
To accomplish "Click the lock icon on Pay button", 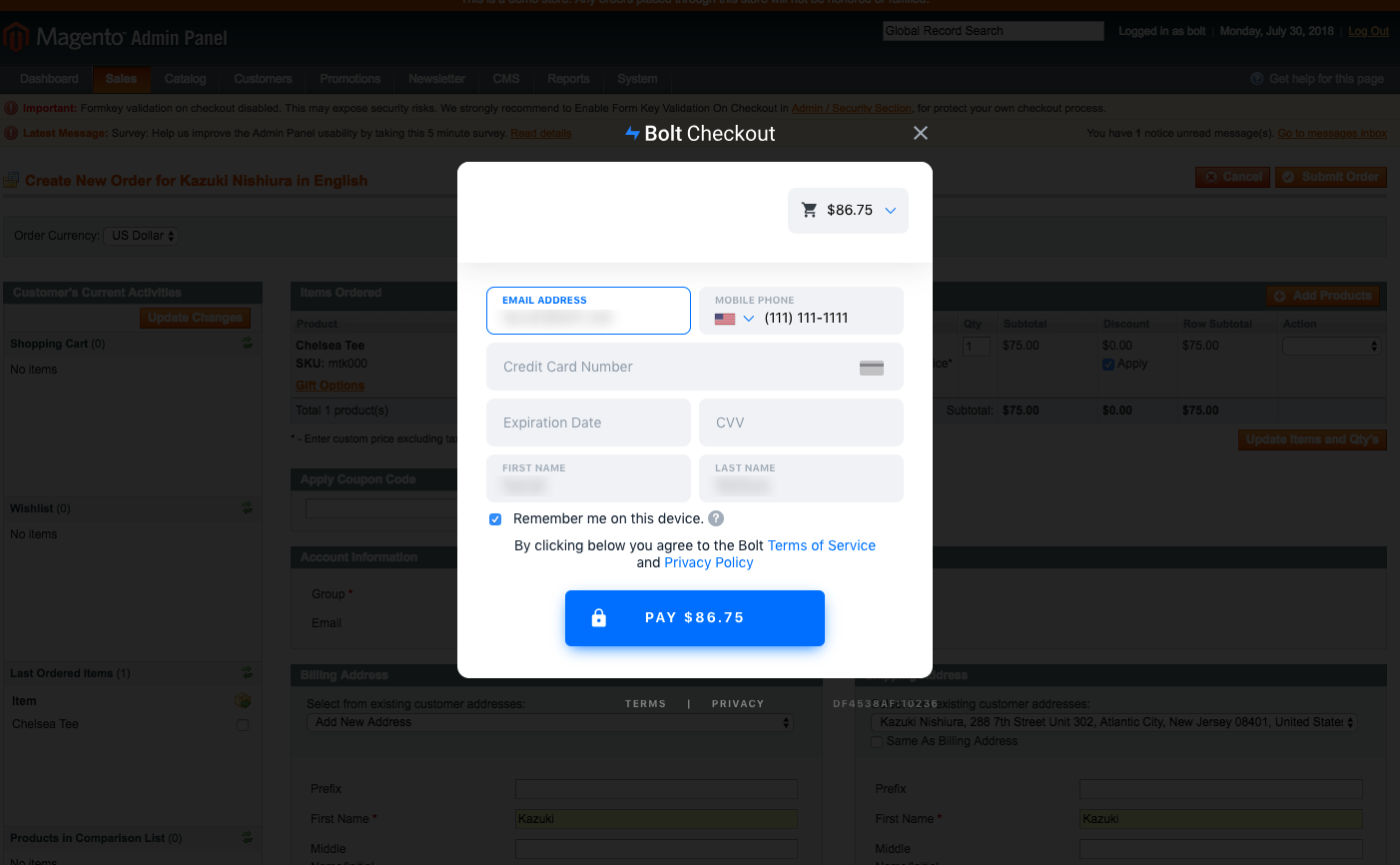I will pyautogui.click(x=599, y=617).
